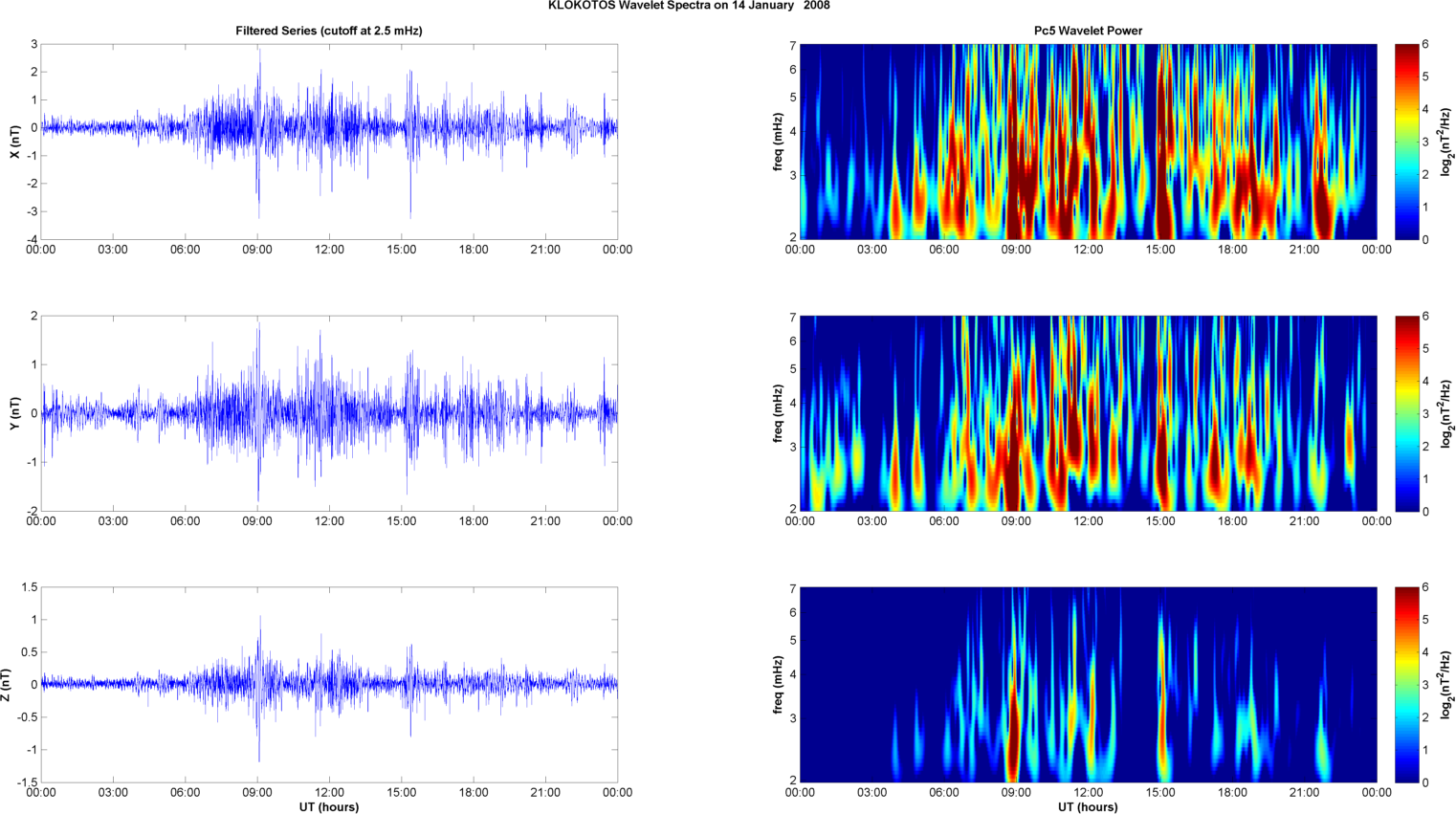The height and width of the screenshot is (814, 1456).
Task: Click 12:00 tick label under Y time series
Action: [x=330, y=521]
